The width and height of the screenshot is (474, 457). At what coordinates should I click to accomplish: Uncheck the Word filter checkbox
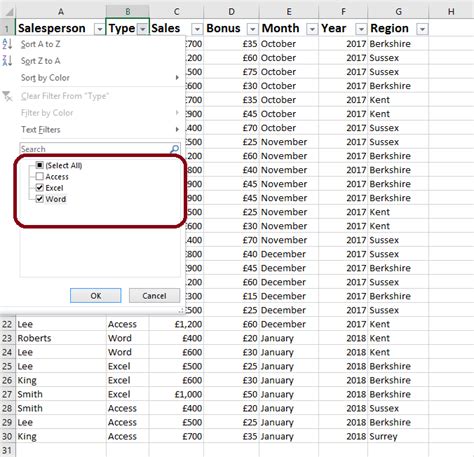click(x=40, y=199)
